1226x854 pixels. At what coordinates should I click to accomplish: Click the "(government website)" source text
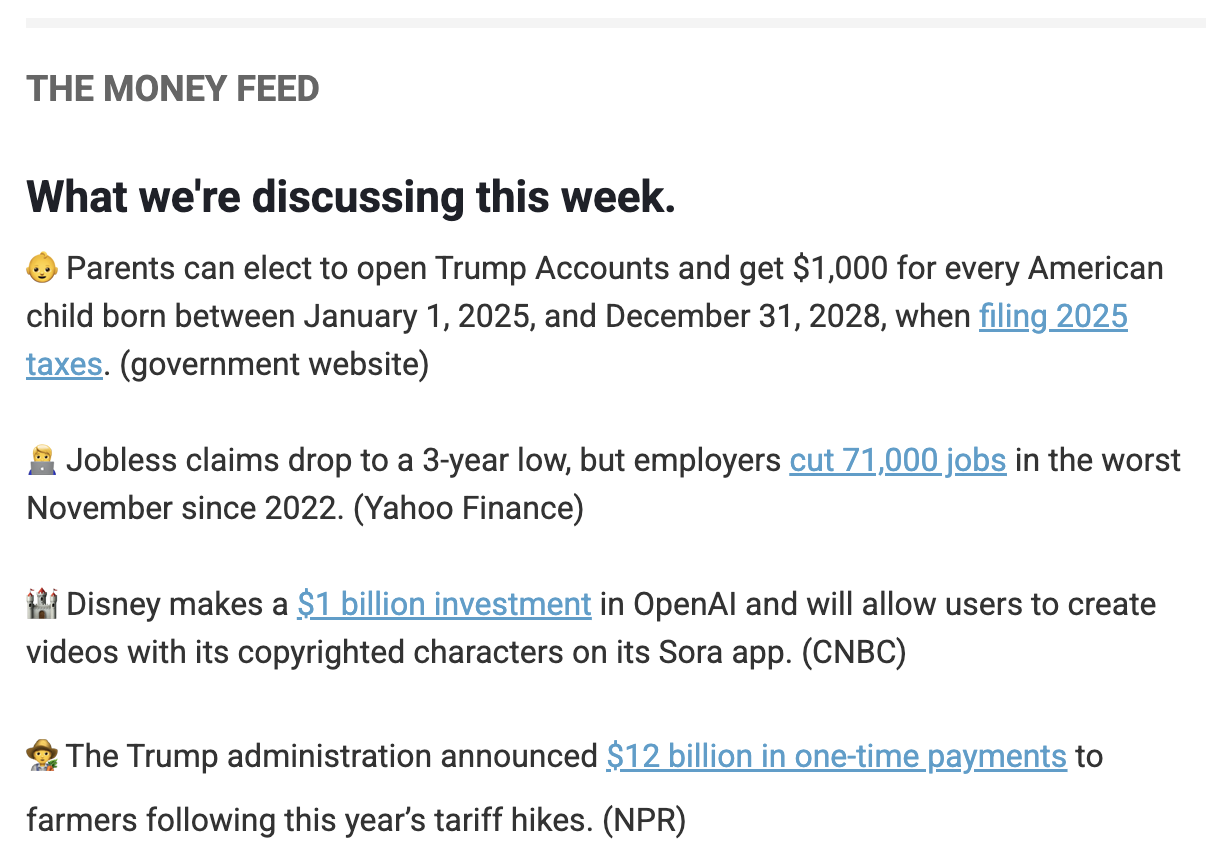click(274, 364)
